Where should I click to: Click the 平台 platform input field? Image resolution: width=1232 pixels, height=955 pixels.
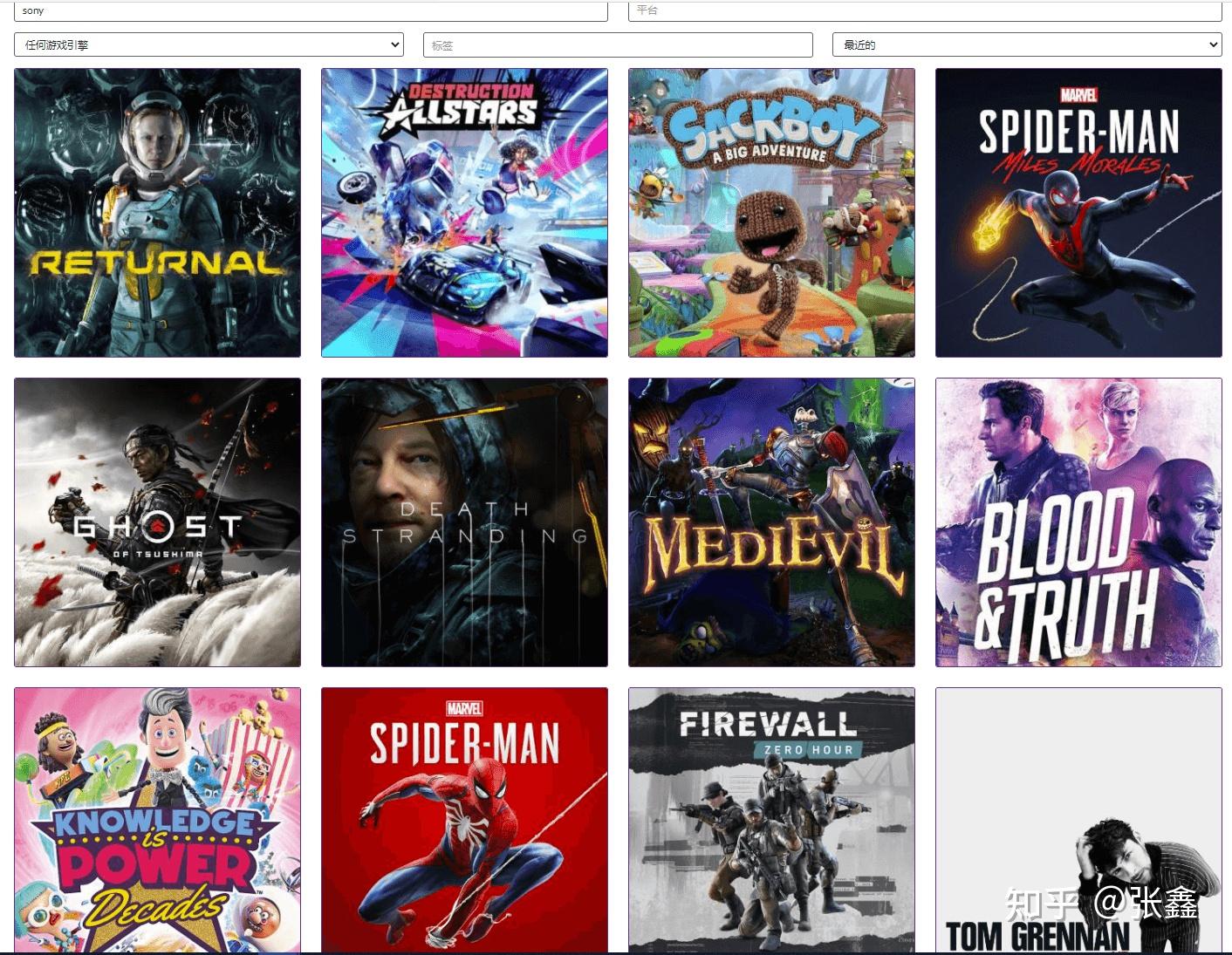click(x=925, y=10)
